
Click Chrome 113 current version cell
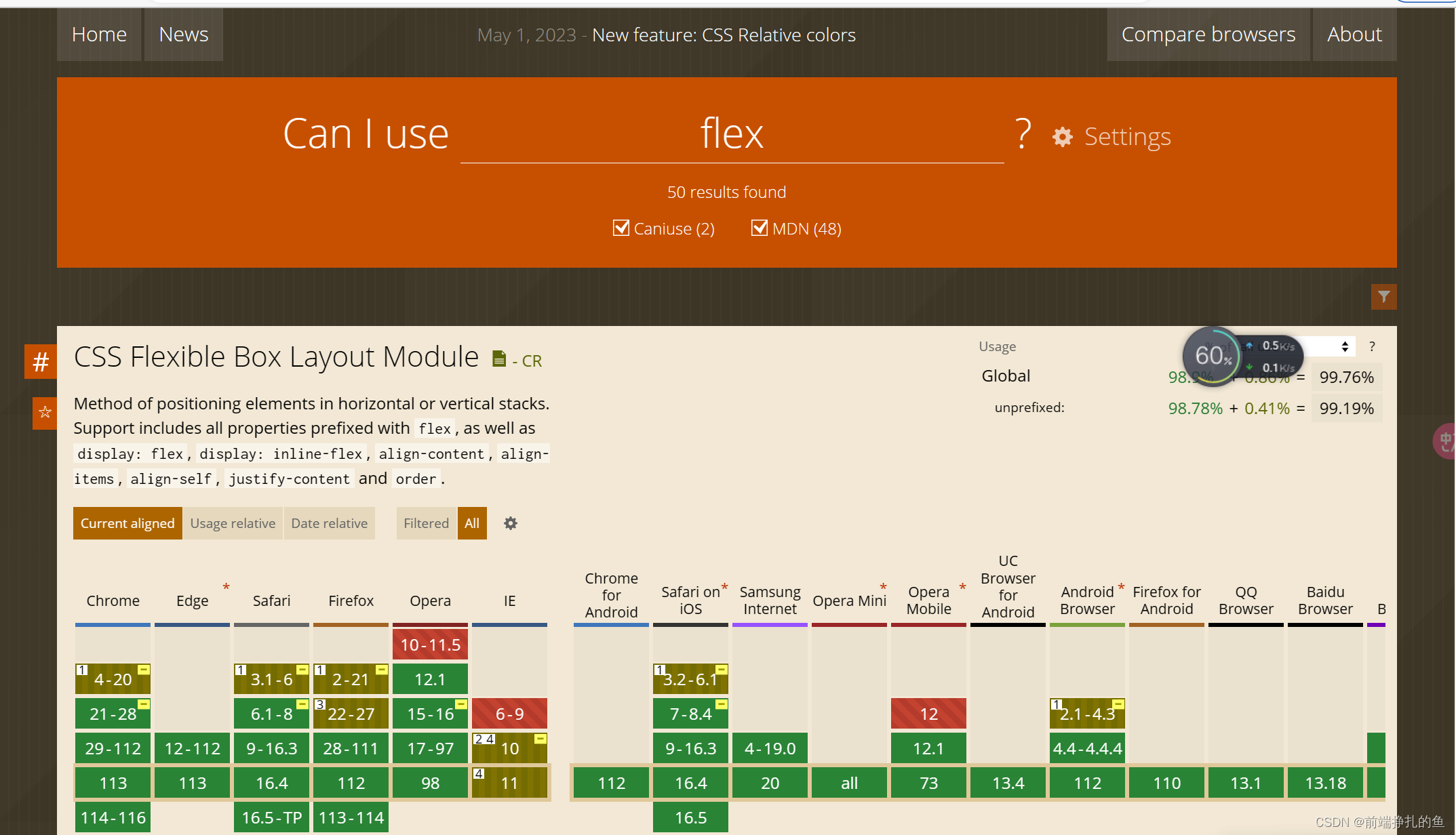[113, 783]
